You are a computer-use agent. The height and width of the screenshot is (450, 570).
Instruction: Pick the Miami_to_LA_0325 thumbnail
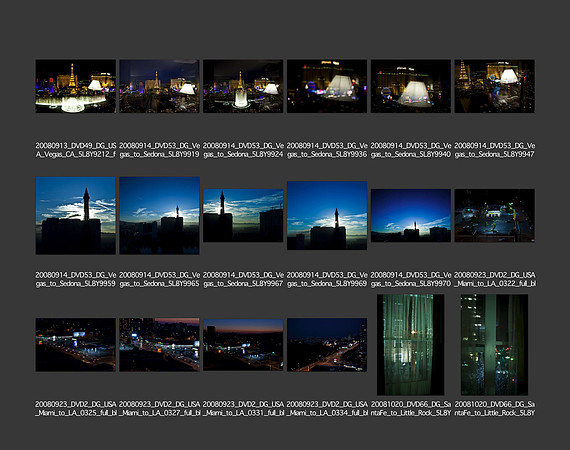click(76, 345)
